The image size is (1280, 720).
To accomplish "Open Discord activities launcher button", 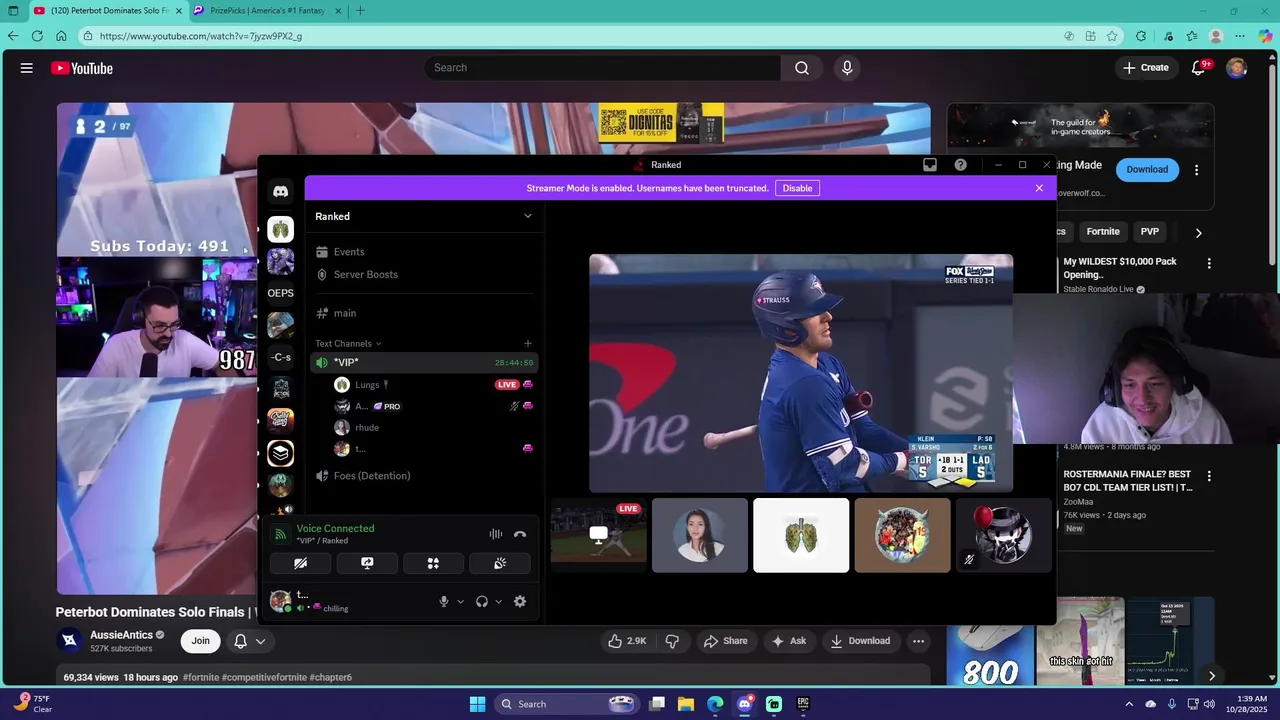I will (433, 563).
